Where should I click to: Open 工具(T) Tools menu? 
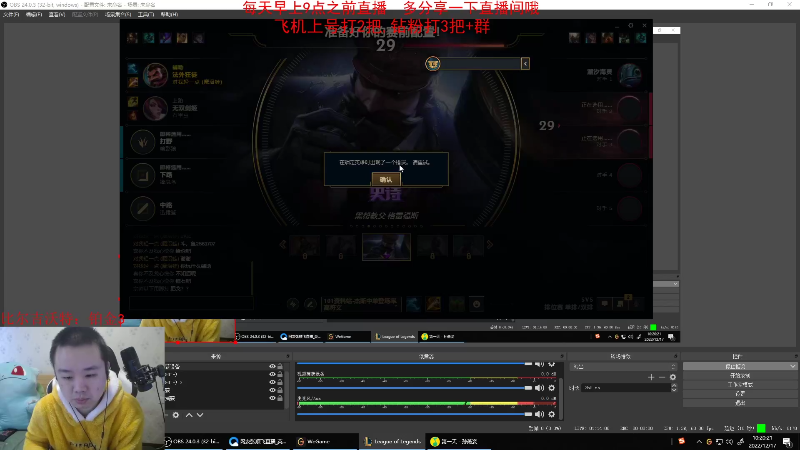click(x=146, y=14)
